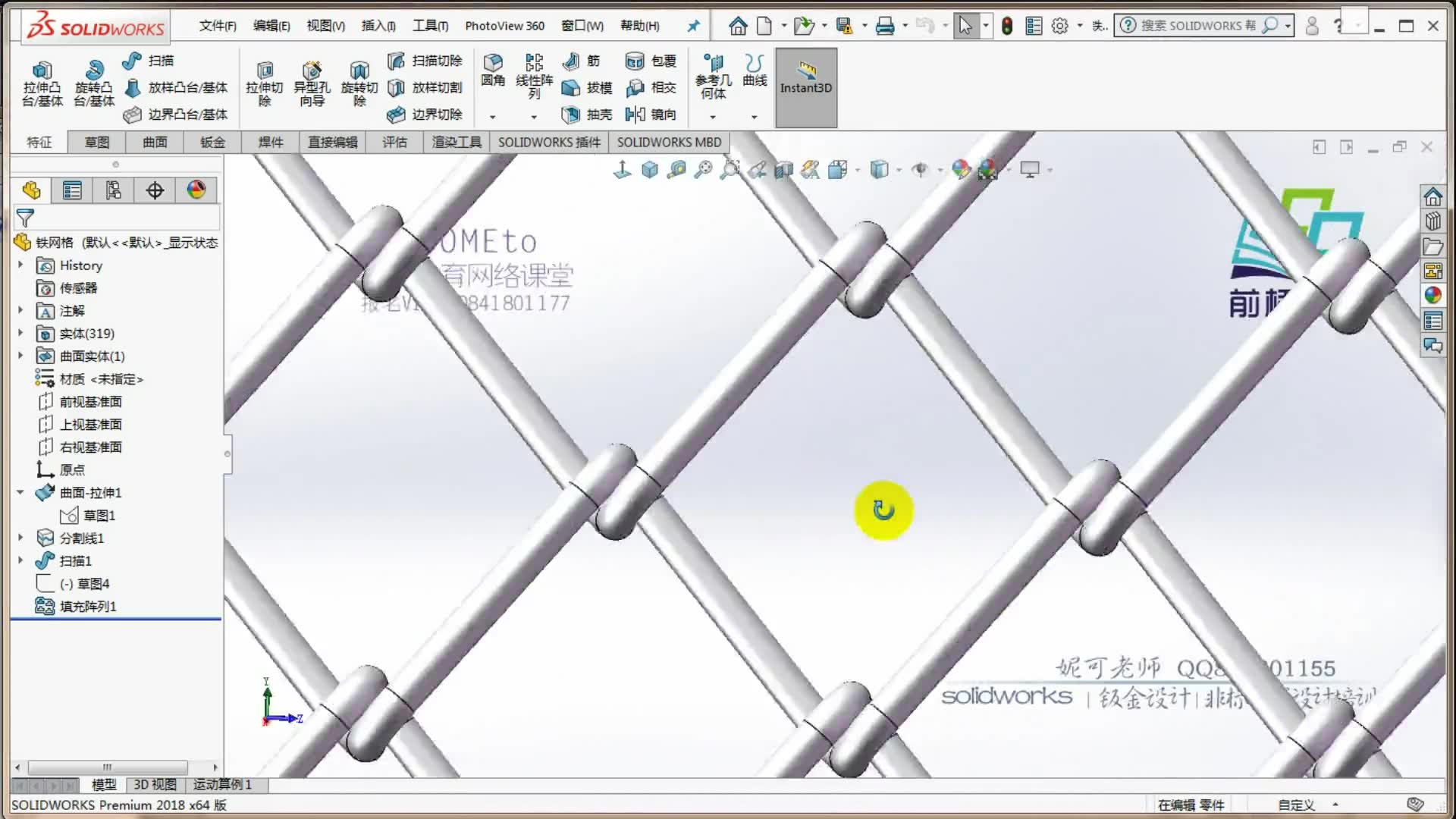Screen dimensions: 1456x819
Task: Toggle visibility of 右视基准面
Action: pyautogui.click(x=91, y=447)
